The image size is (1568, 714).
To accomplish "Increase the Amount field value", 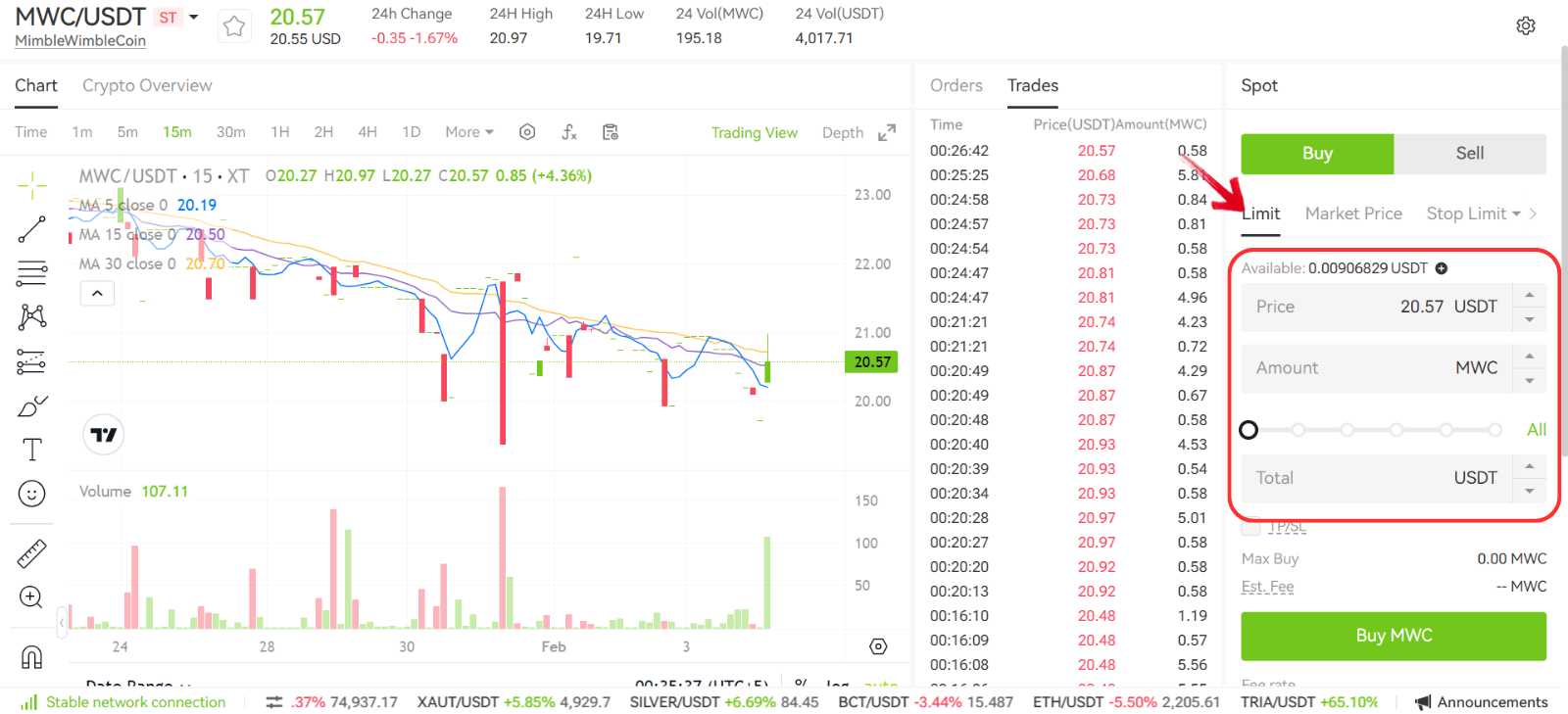I will coord(1530,356).
